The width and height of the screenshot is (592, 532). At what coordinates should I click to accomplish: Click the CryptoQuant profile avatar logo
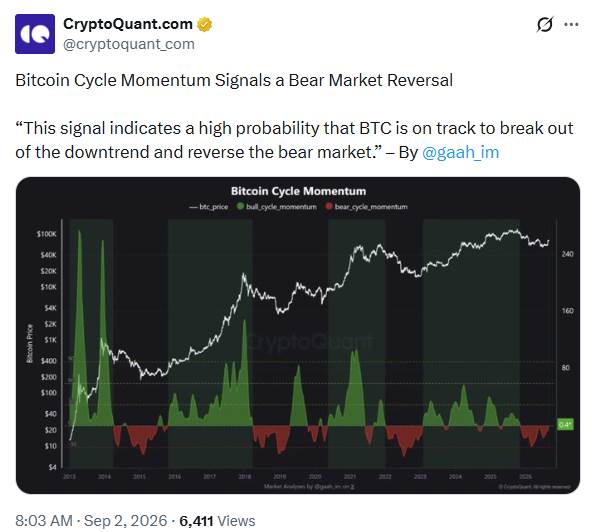pos(35,34)
